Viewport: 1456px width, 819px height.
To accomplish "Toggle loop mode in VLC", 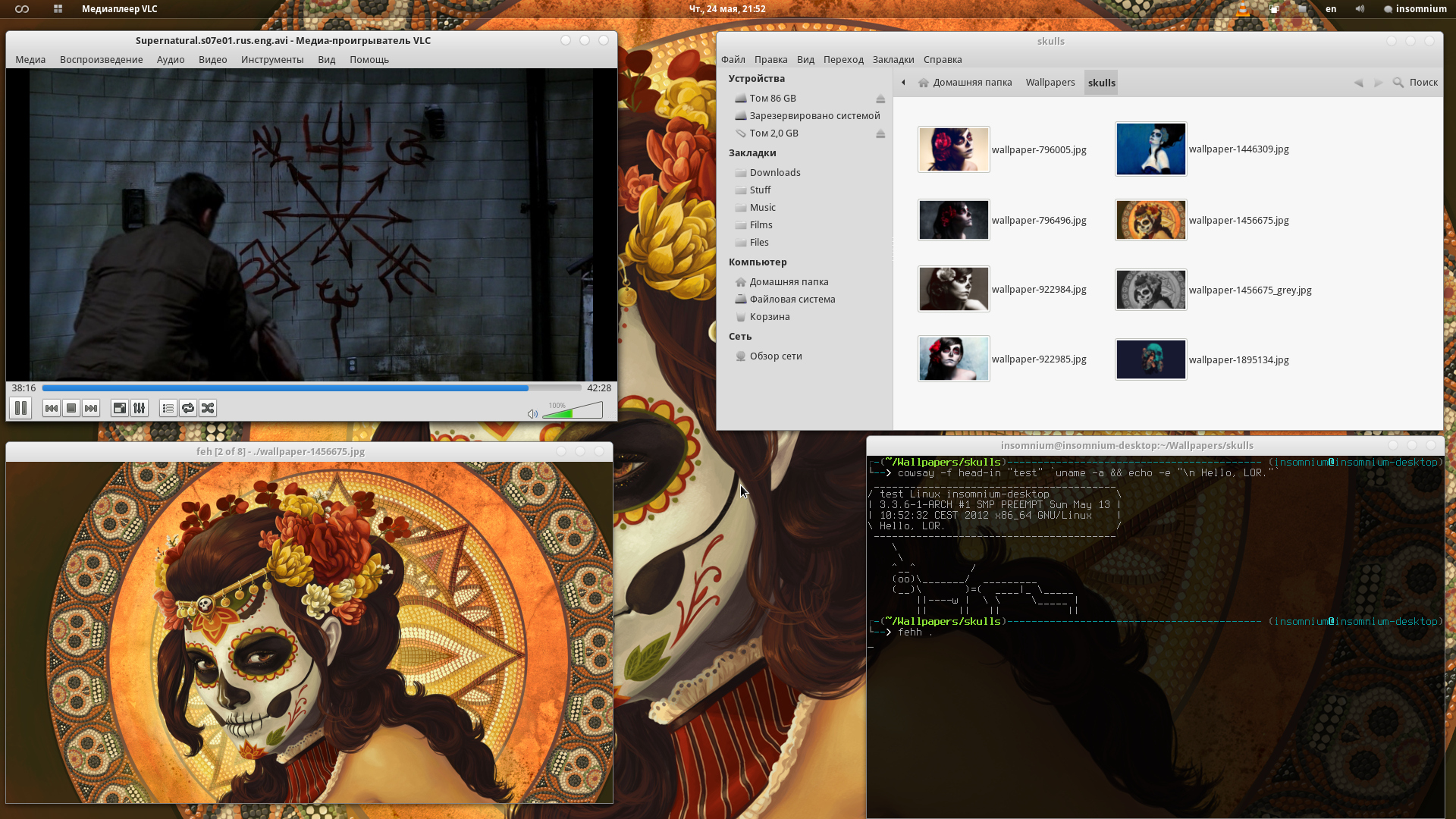I will coord(188,408).
